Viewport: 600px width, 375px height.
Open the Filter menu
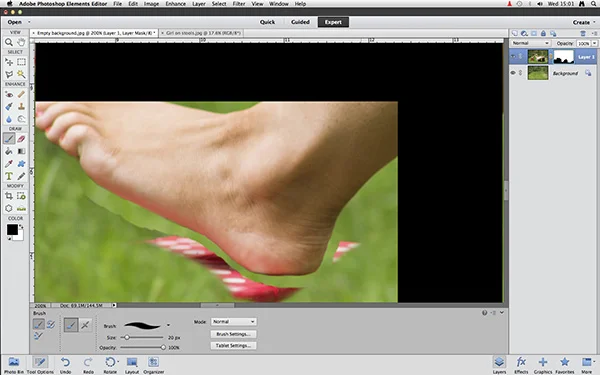239,4
